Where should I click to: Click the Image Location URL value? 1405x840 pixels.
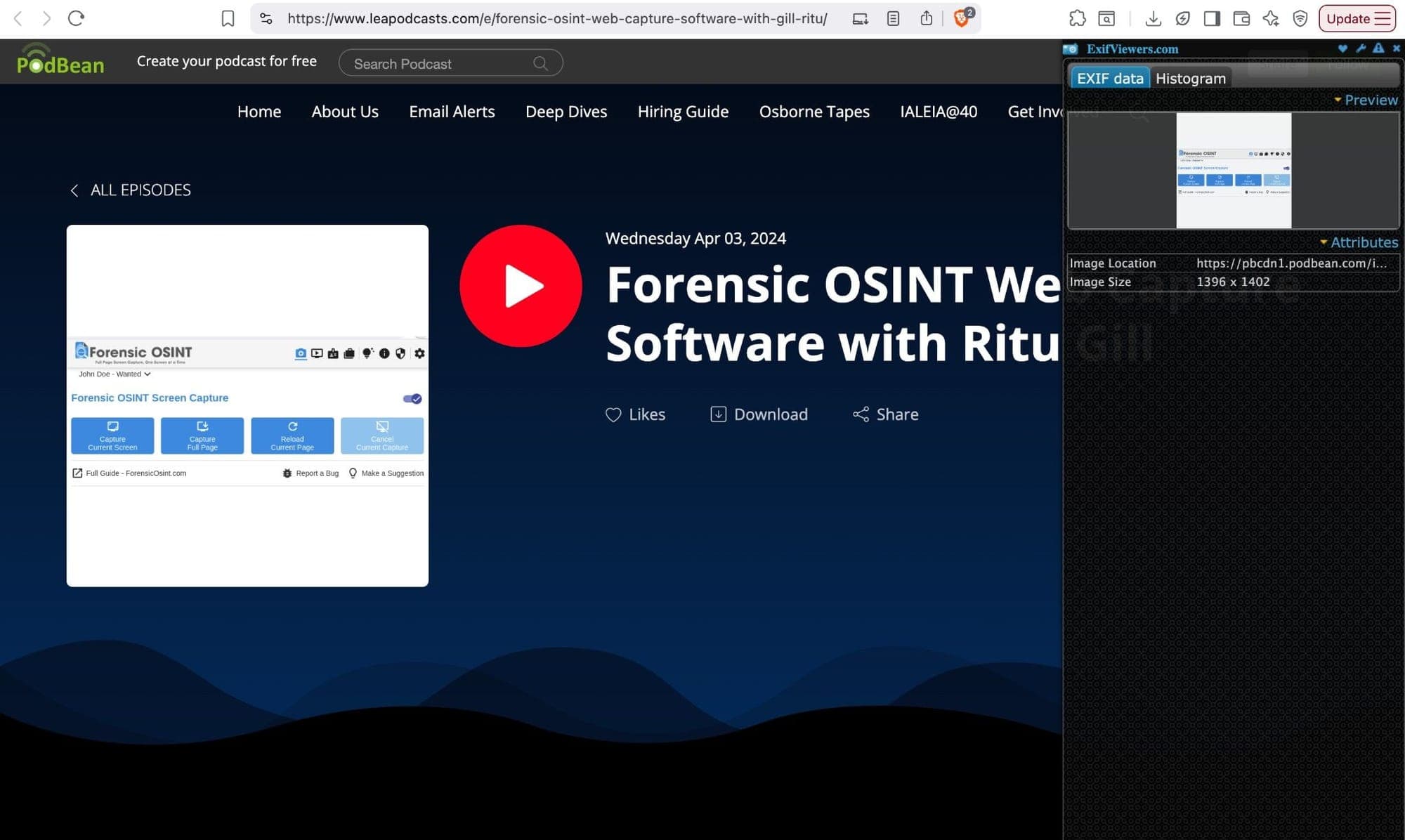[1291, 263]
